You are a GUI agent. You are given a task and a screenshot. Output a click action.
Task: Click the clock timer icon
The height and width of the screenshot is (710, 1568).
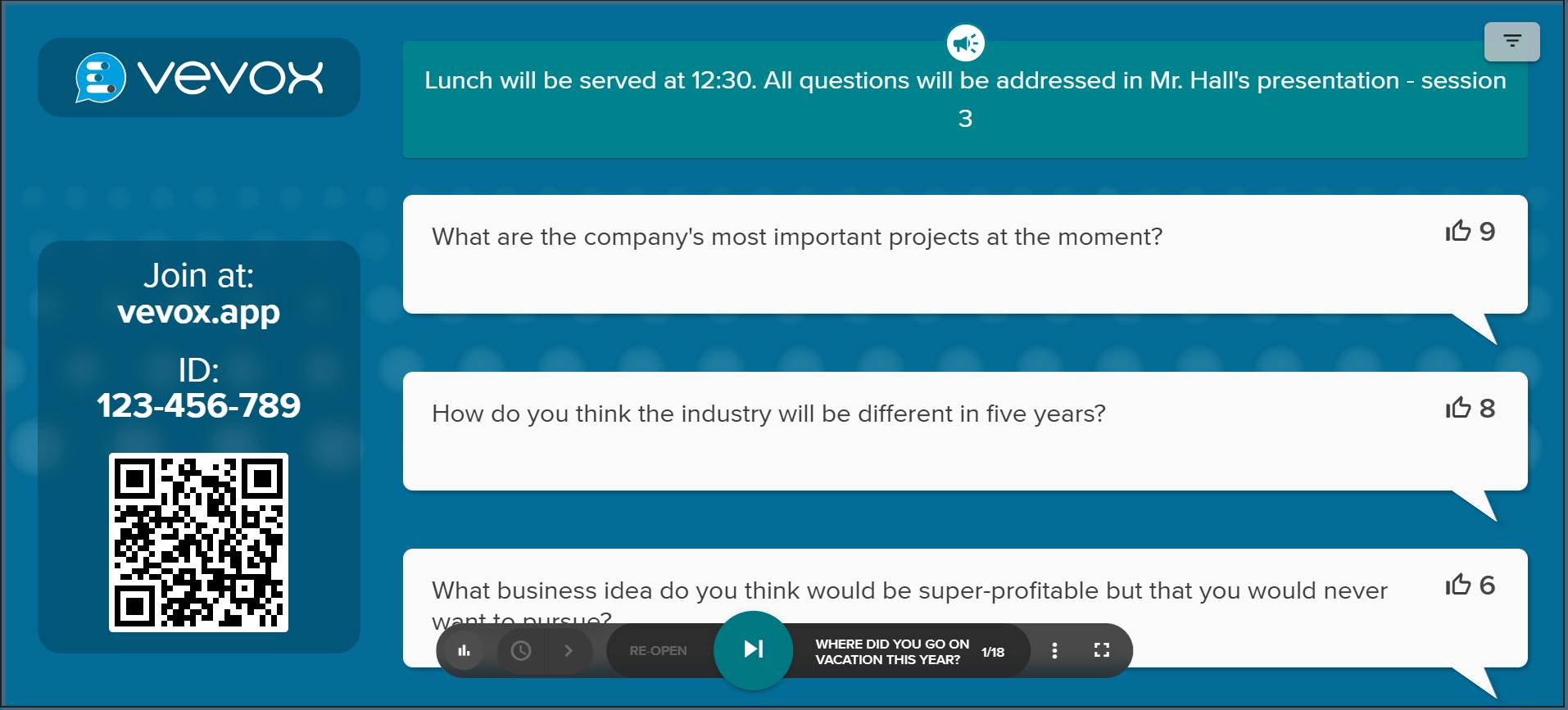pos(521,651)
